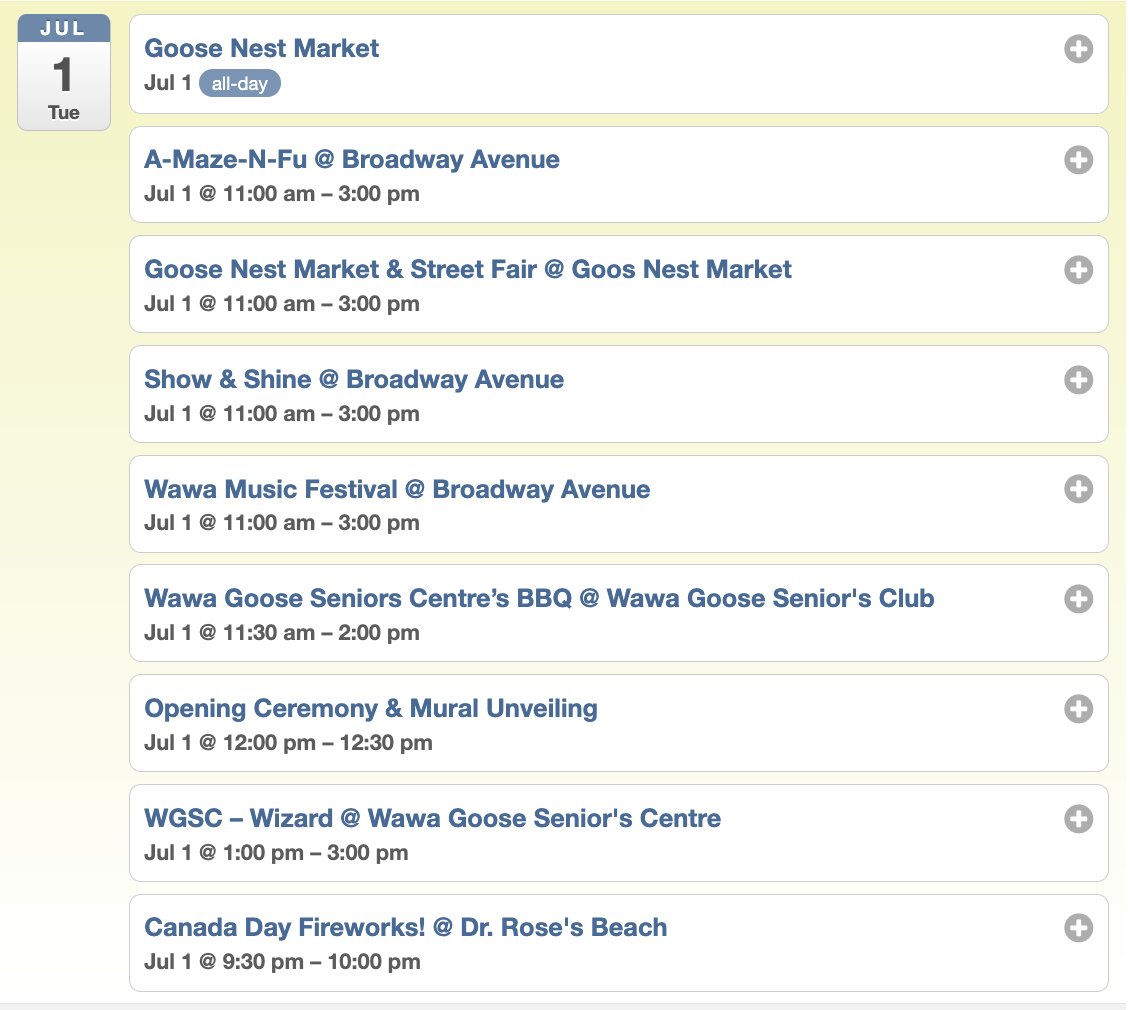The image size is (1130, 1010).
Task: Open the Goose Nest Market event title
Action: pyautogui.click(x=262, y=48)
